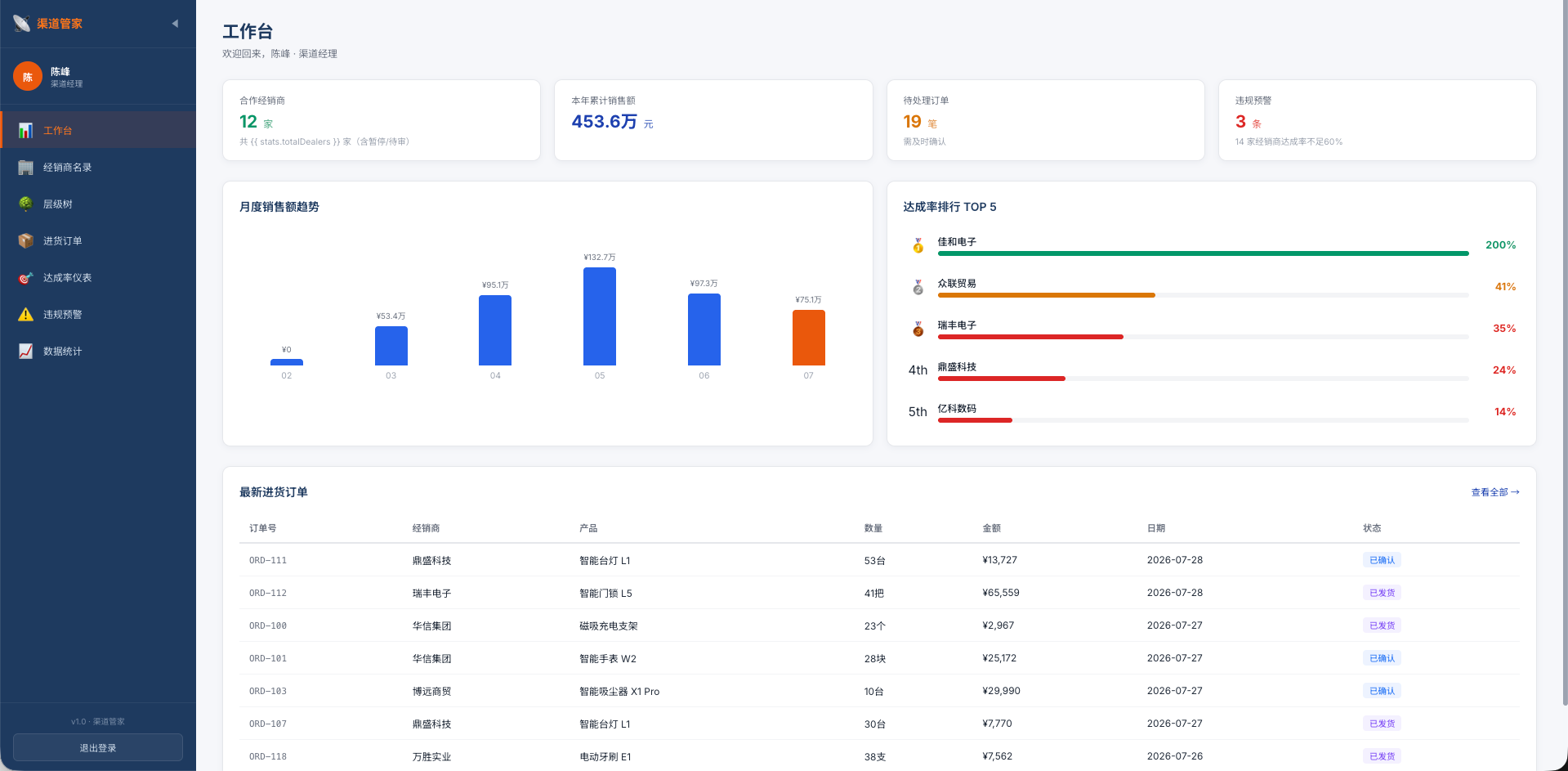The height and width of the screenshot is (771, 1568).
Task: Click the 03 month bar ¥53.4万
Action: tap(391, 346)
